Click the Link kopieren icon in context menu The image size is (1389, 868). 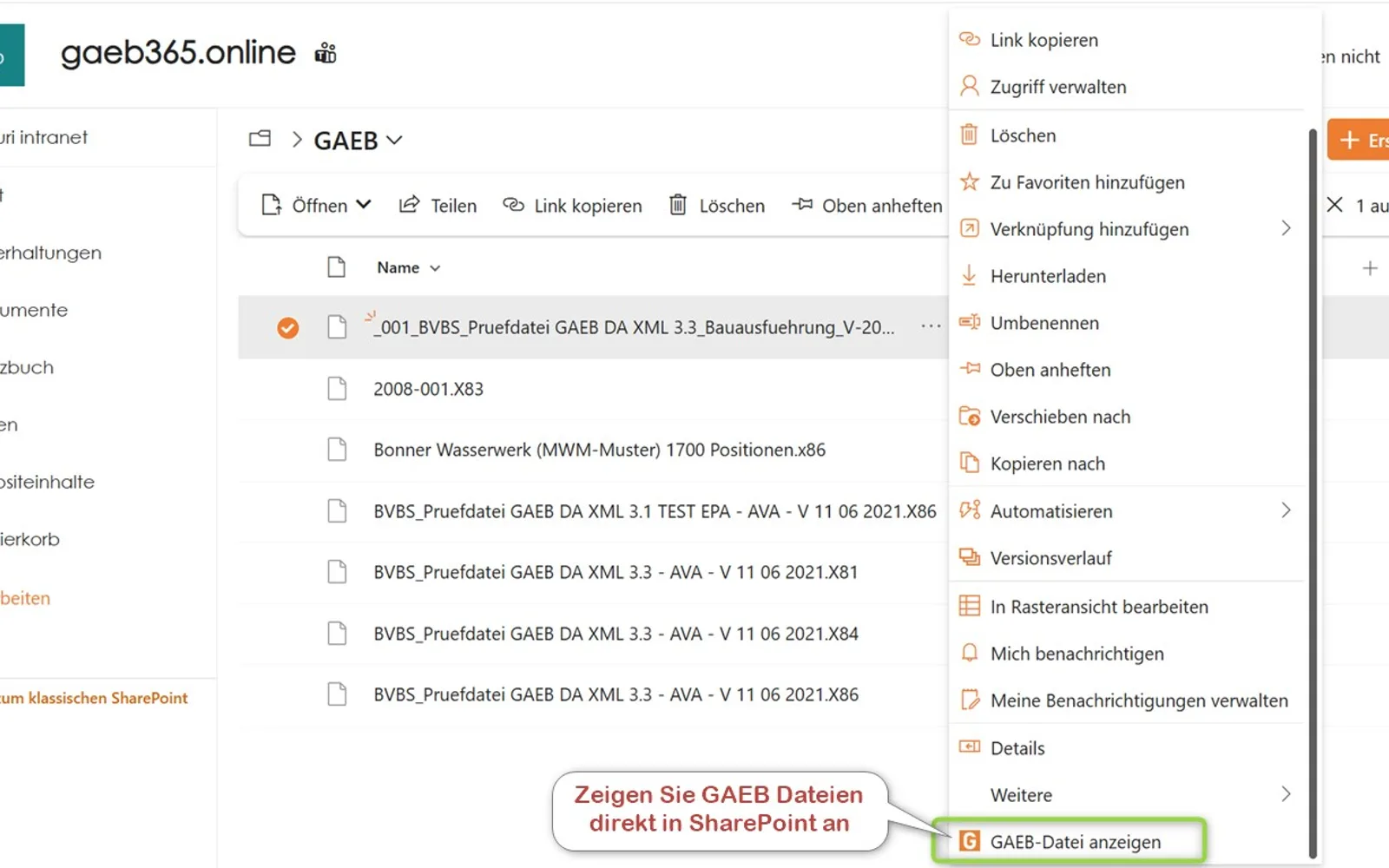[x=969, y=40]
